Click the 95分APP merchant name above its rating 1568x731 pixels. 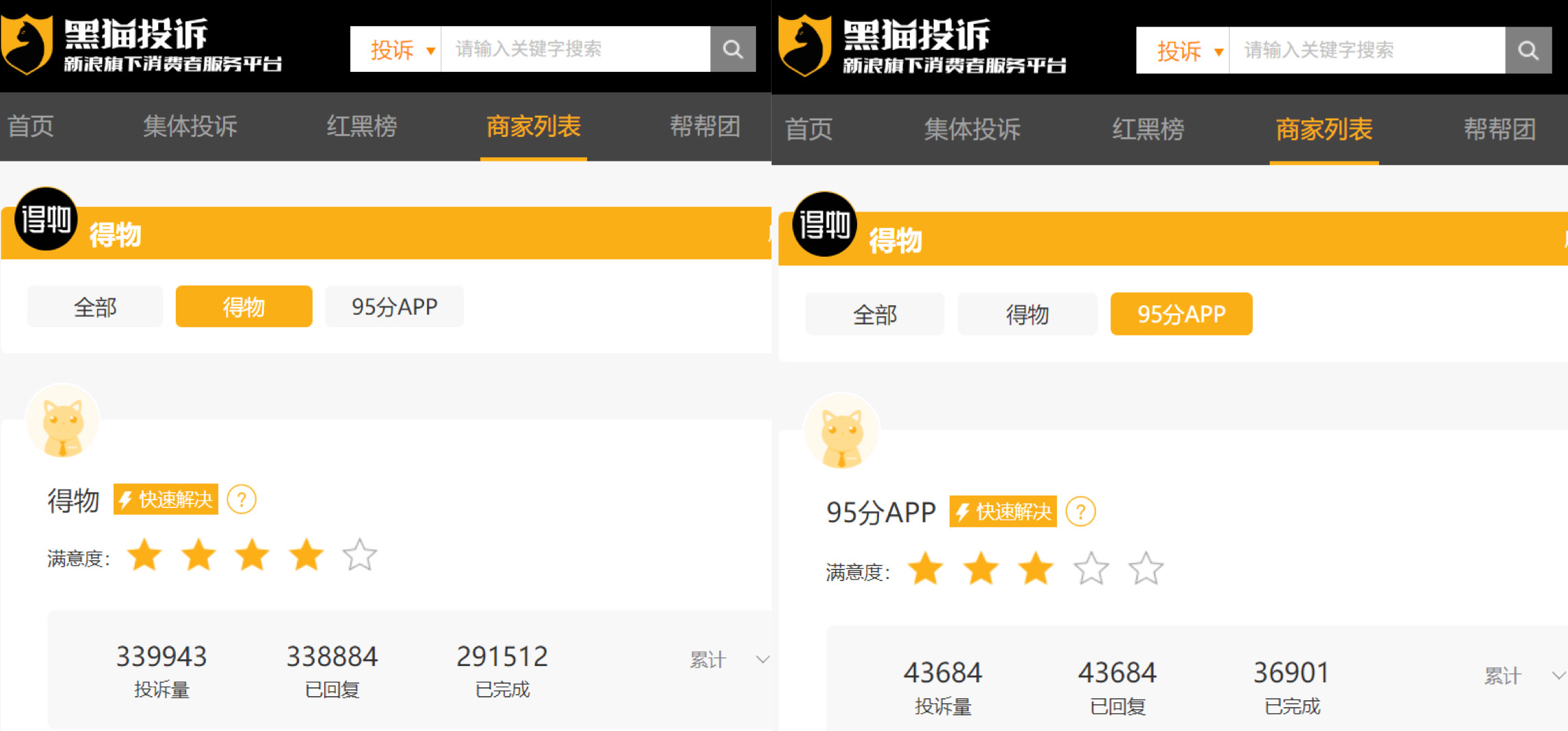tap(881, 513)
